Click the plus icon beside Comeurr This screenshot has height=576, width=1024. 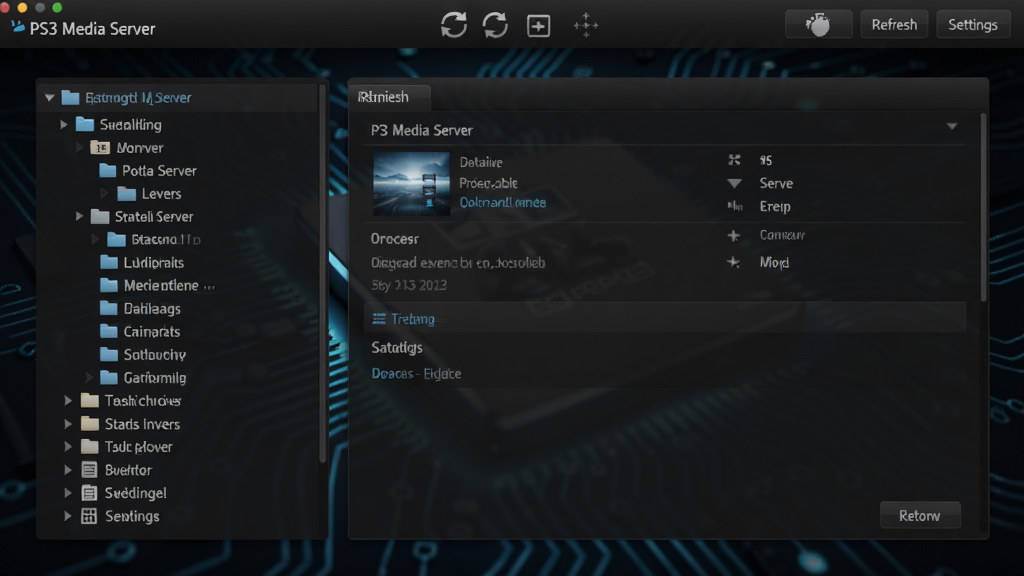[x=734, y=235]
